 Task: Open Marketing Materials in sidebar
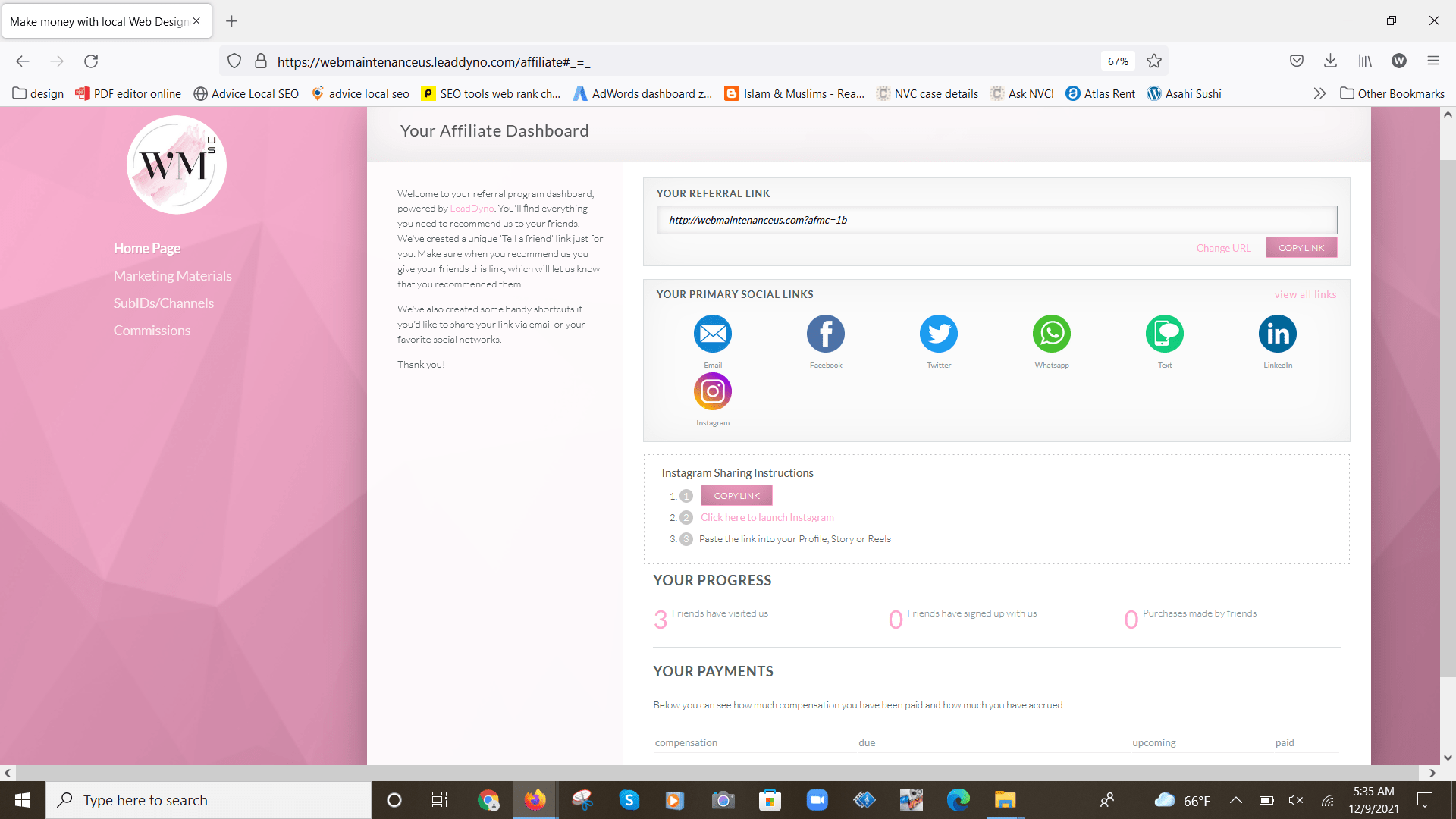173,275
